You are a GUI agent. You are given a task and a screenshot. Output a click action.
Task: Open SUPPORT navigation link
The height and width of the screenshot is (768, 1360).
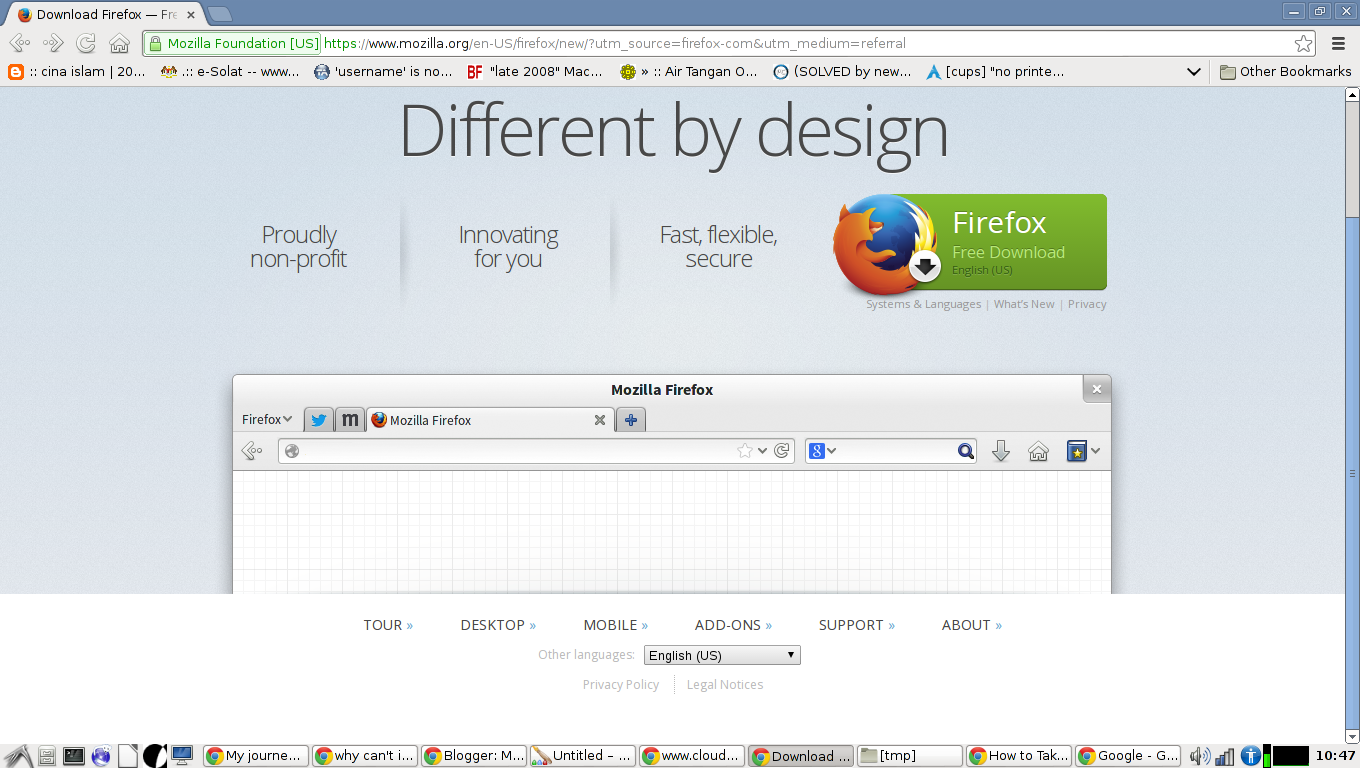click(857, 625)
